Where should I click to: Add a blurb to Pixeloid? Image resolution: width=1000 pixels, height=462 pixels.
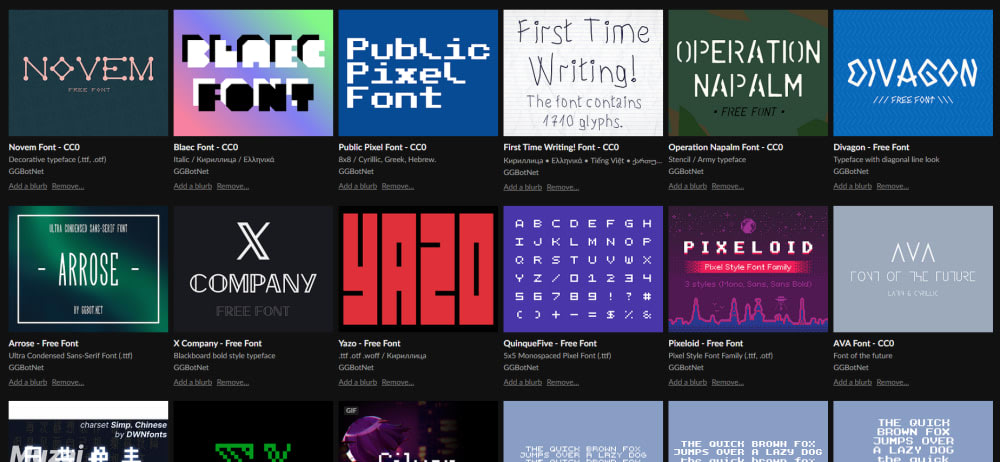pyautogui.click(x=688, y=382)
